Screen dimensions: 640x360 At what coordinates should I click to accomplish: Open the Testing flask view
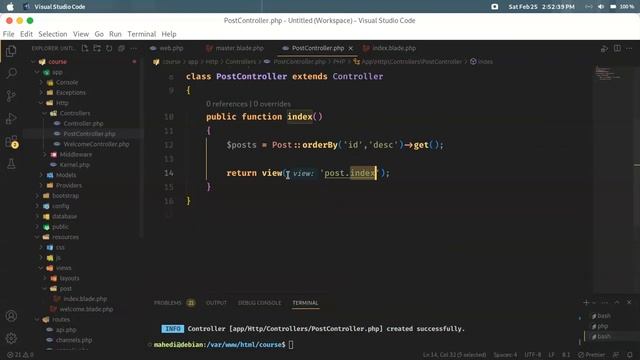[x=11, y=164]
